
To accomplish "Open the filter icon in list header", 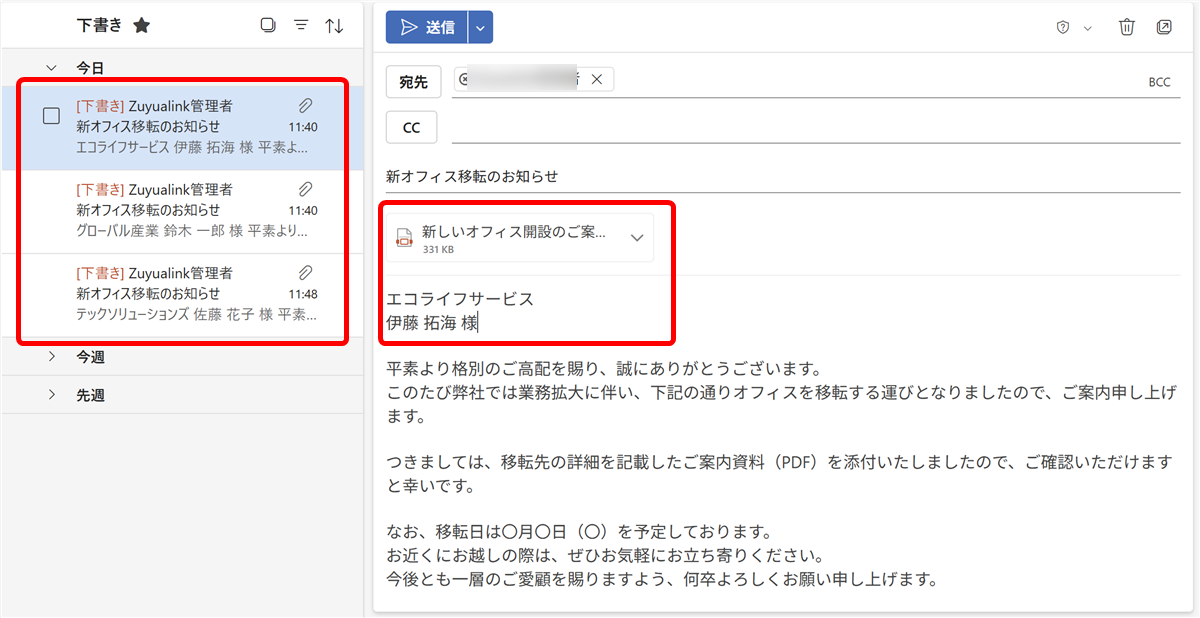I will pyautogui.click(x=301, y=26).
